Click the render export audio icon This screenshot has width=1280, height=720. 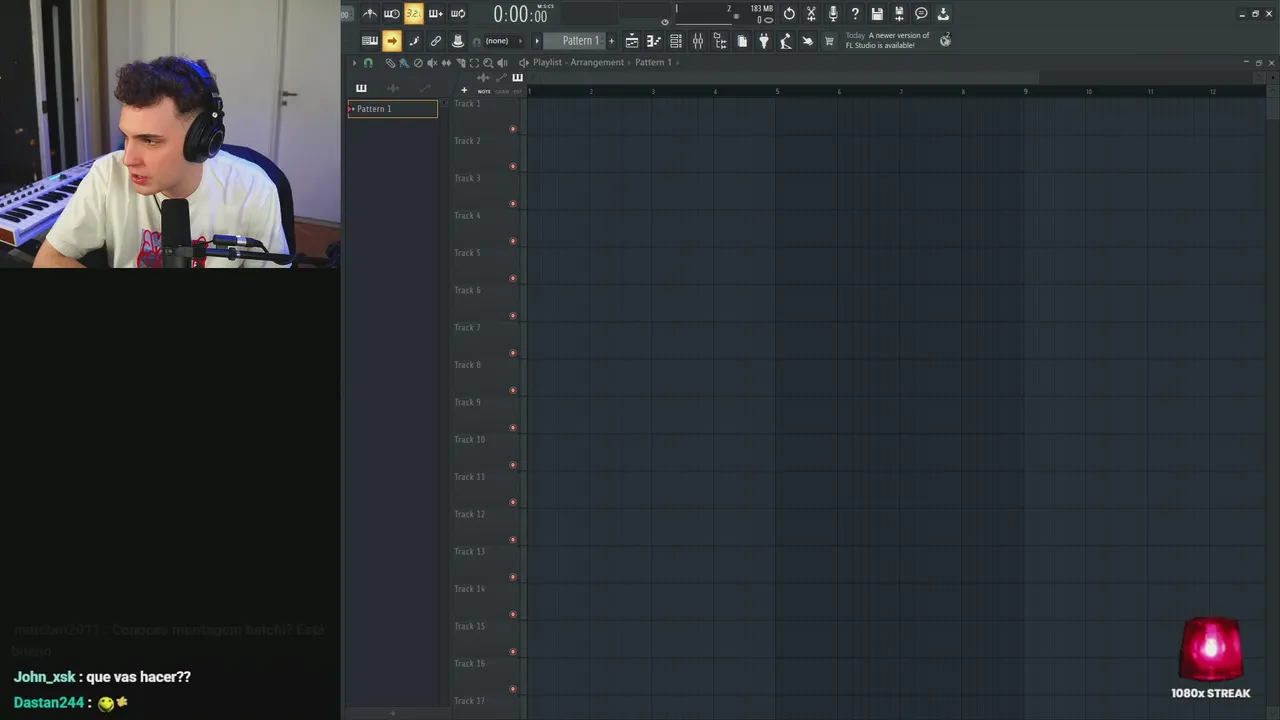pos(899,14)
